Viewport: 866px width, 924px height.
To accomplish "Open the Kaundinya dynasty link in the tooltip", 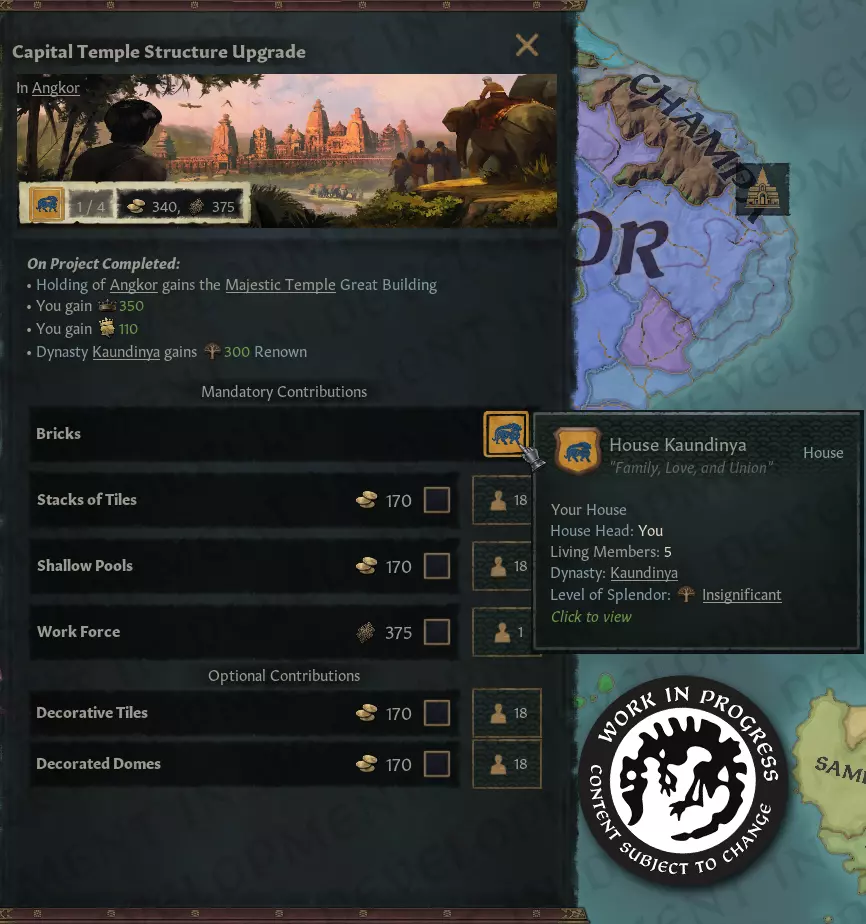I will click(x=644, y=573).
